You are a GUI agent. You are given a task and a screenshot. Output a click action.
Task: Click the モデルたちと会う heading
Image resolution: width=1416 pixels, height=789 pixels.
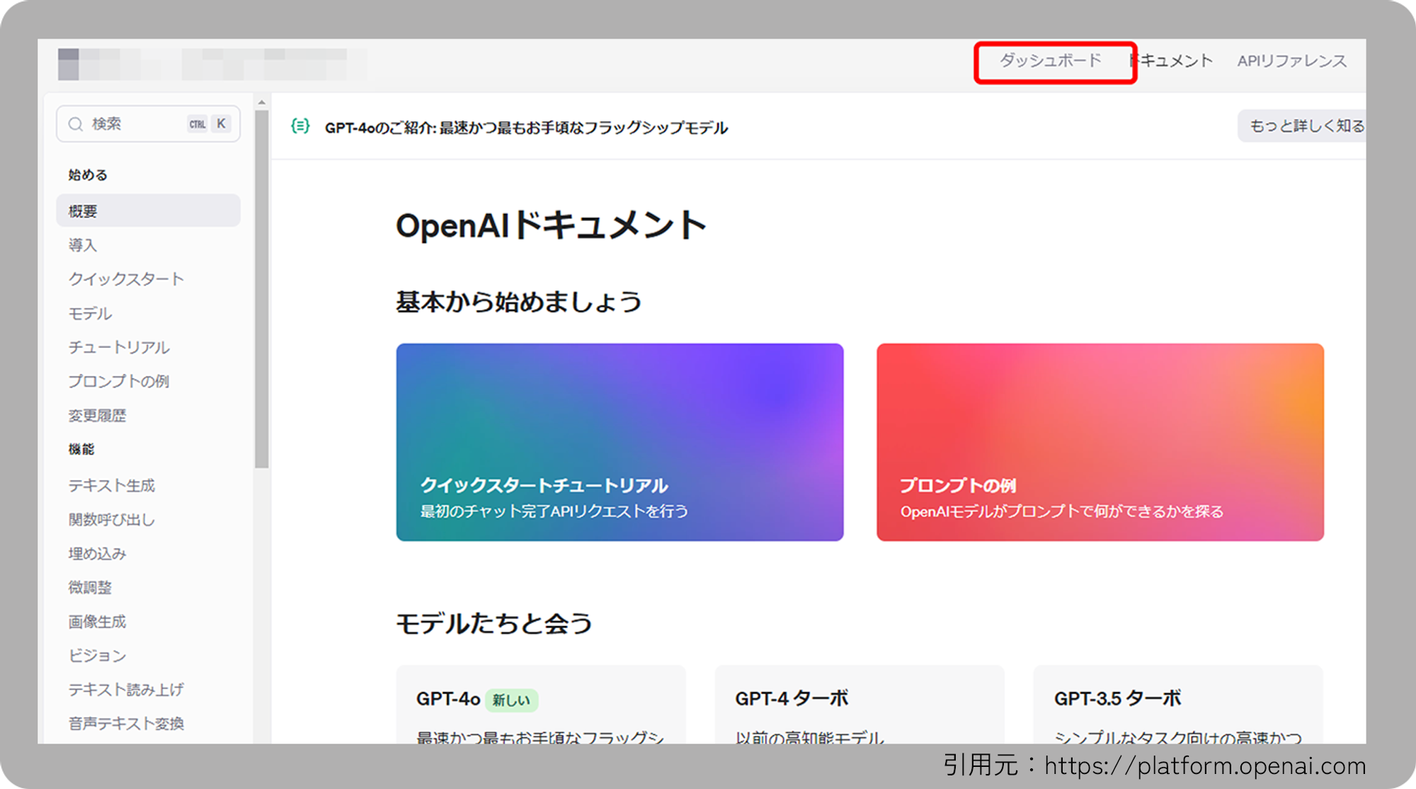[x=494, y=623]
